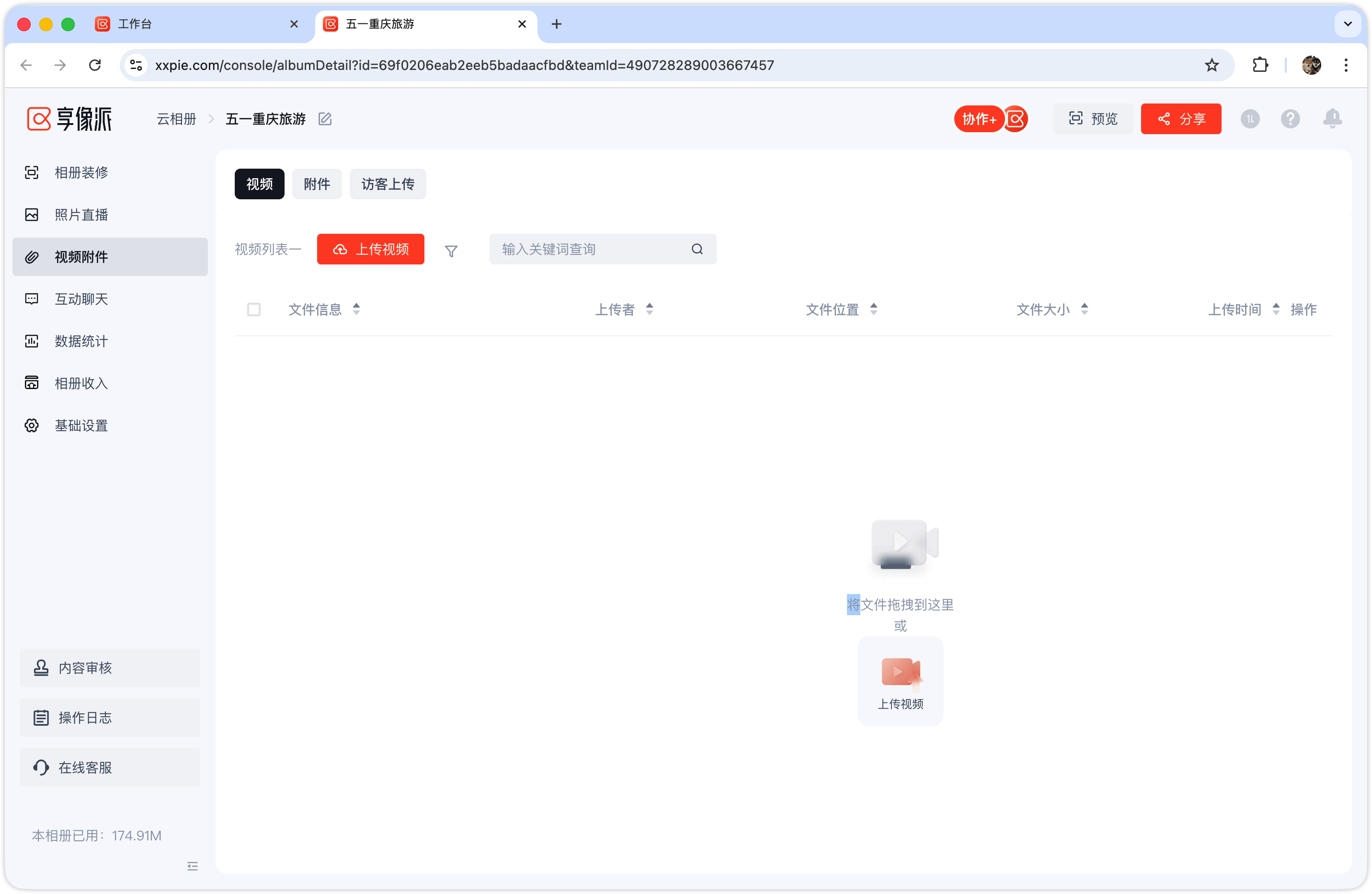Switch to the 视频 tab
The height and width of the screenshot is (894, 1372).
(260, 184)
